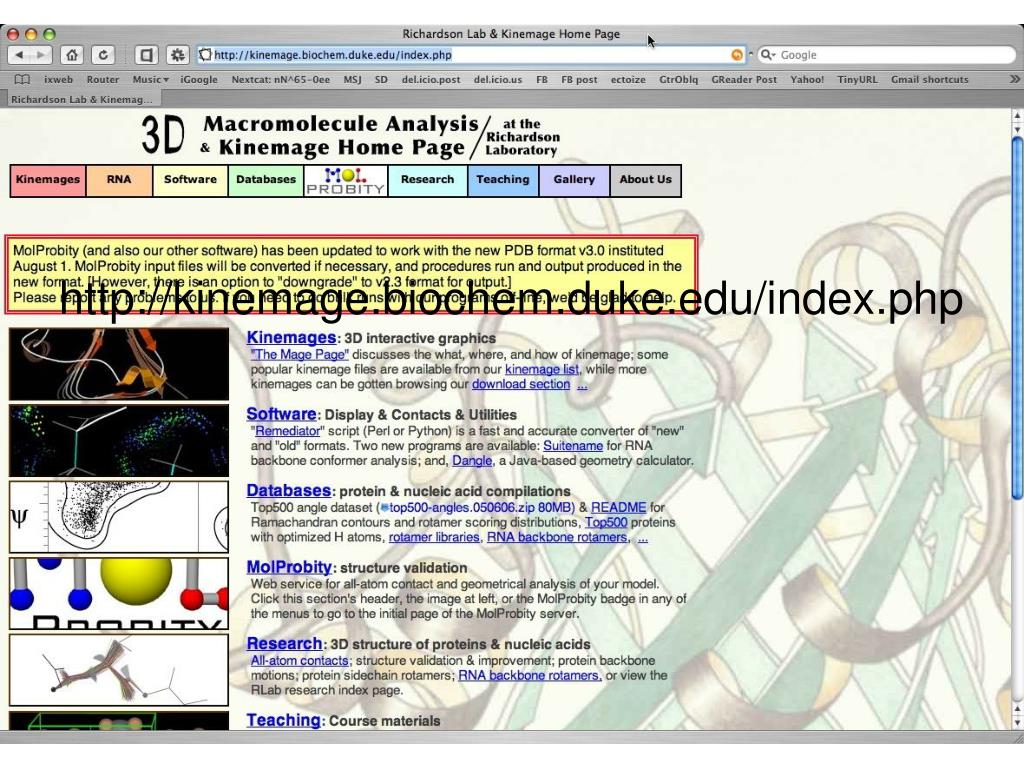This screenshot has height=768, width=1024.
Task: Open the Teaching navigation tab
Action: coord(503,180)
